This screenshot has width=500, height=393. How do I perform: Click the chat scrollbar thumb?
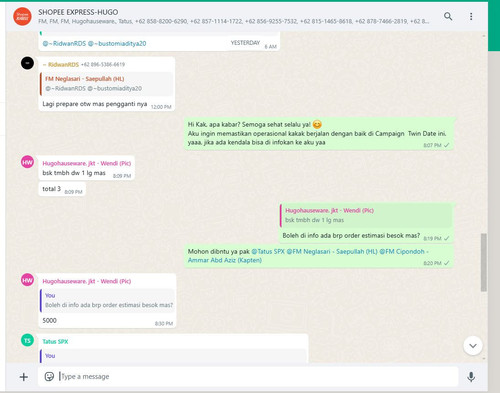(484, 263)
